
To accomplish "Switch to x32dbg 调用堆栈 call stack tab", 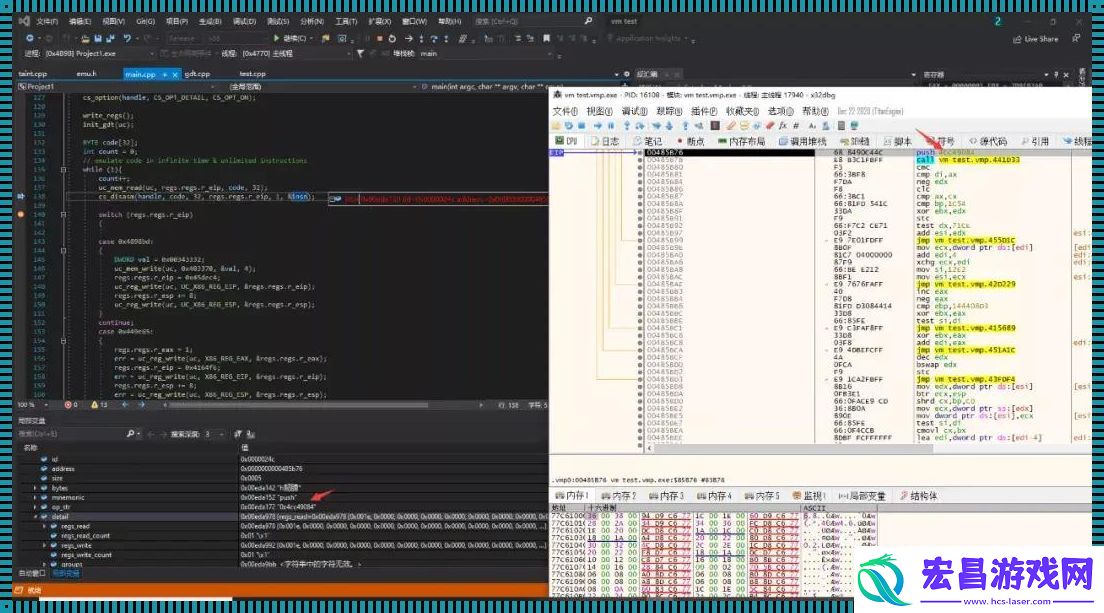I will 803,141.
